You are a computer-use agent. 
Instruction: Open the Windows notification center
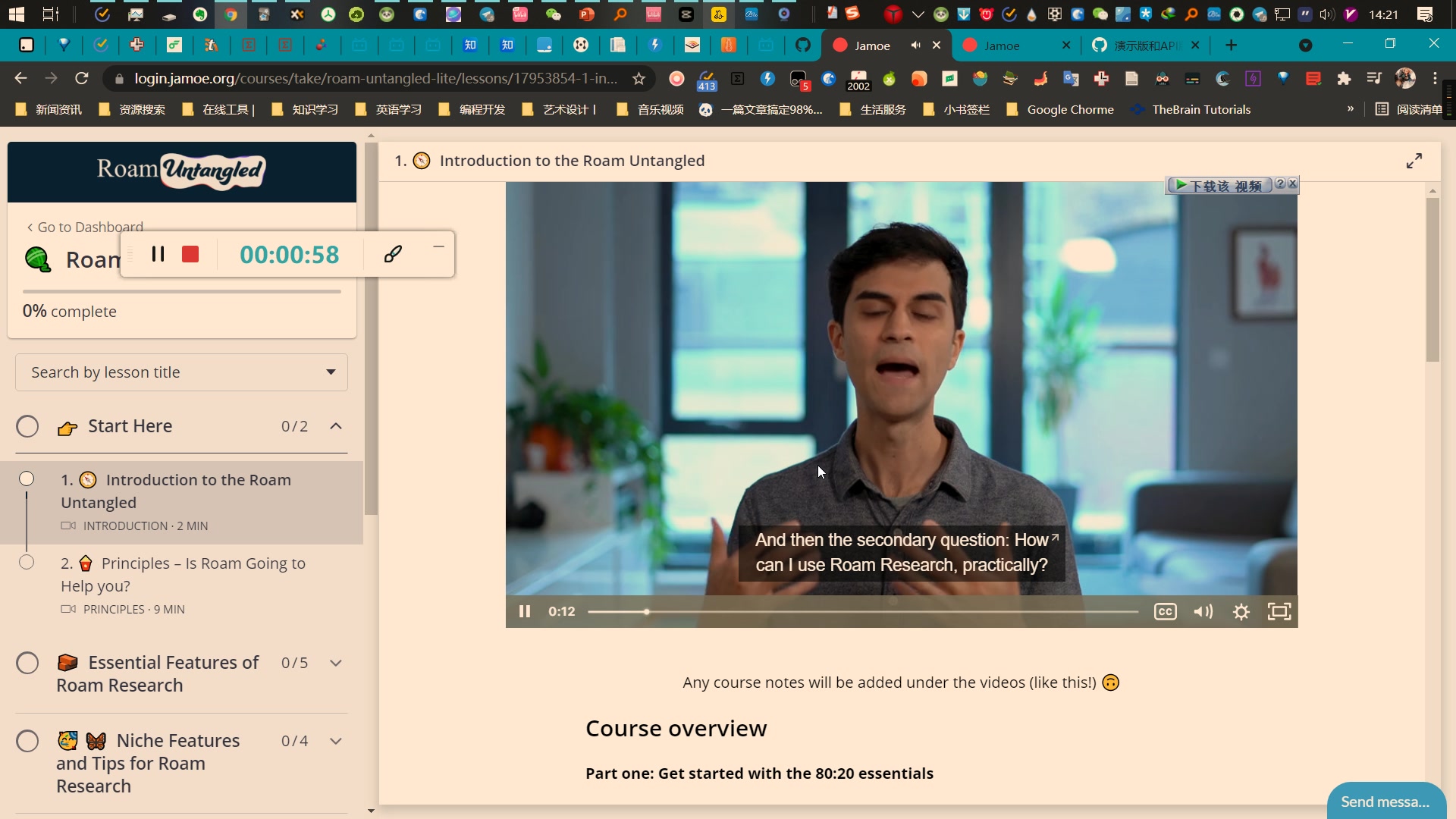[x=1425, y=14]
